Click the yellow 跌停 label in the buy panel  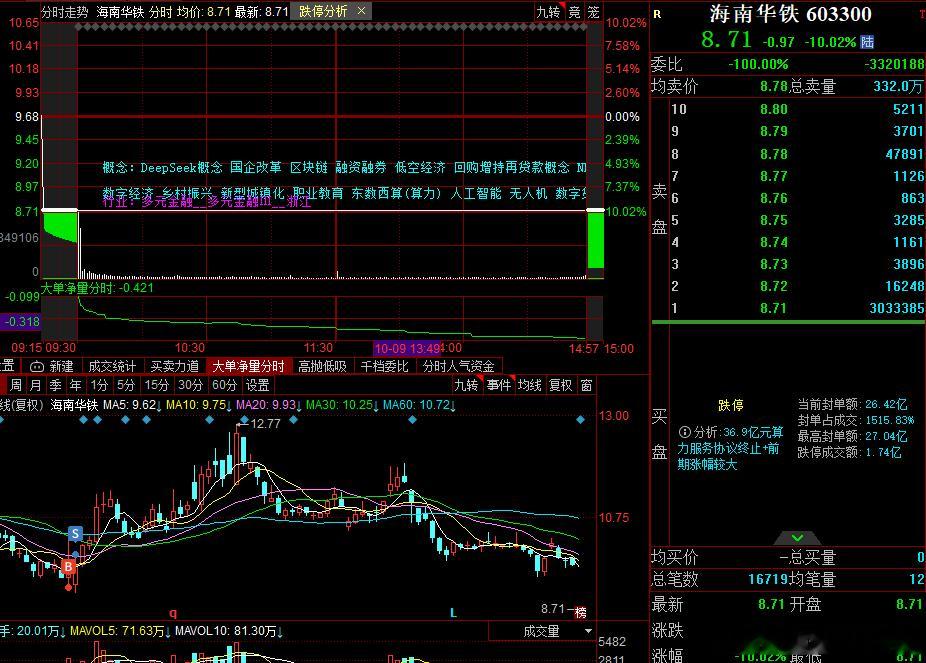[731, 406]
